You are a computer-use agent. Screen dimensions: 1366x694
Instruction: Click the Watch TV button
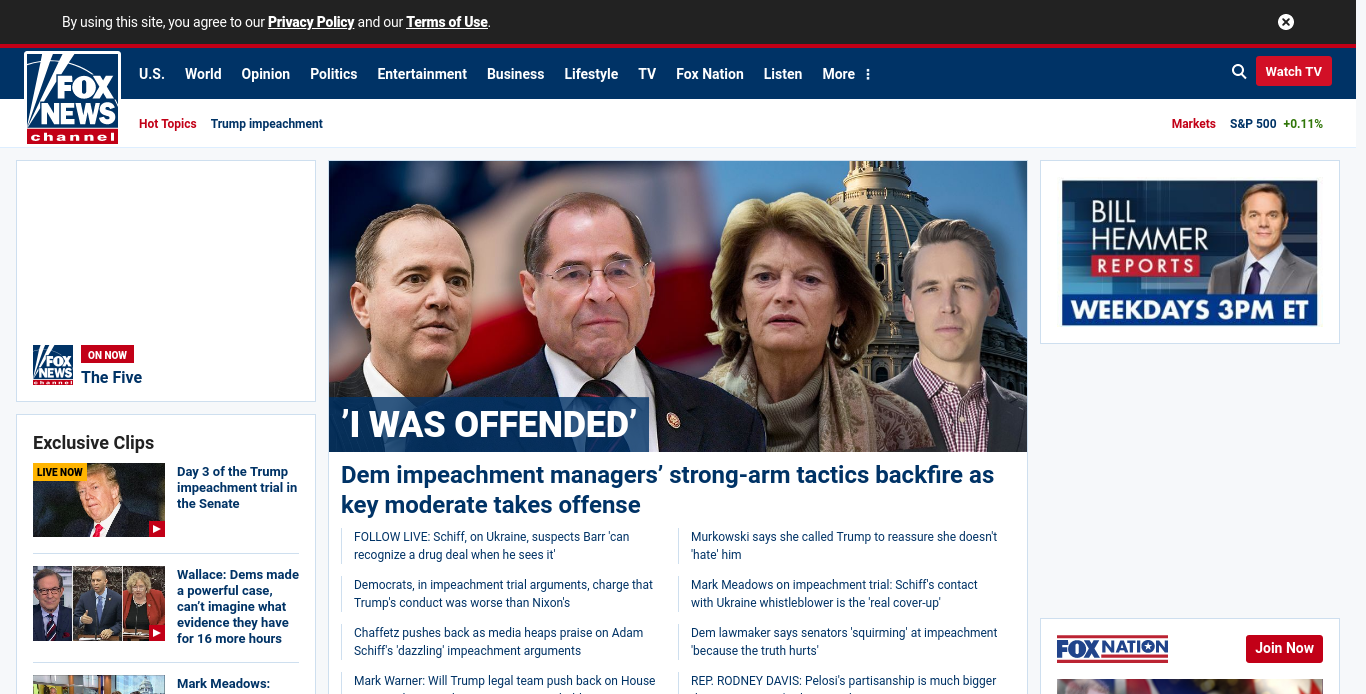click(1293, 71)
